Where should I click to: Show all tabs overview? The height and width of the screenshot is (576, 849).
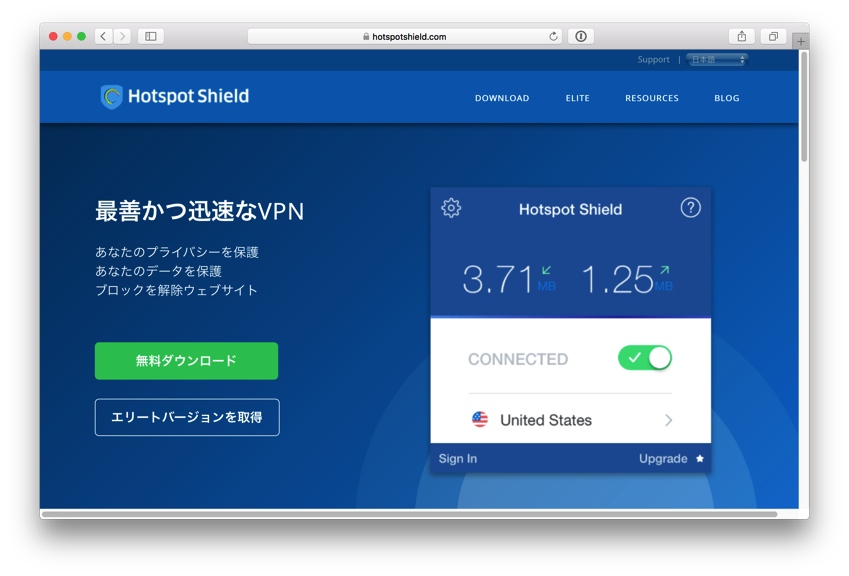773,36
